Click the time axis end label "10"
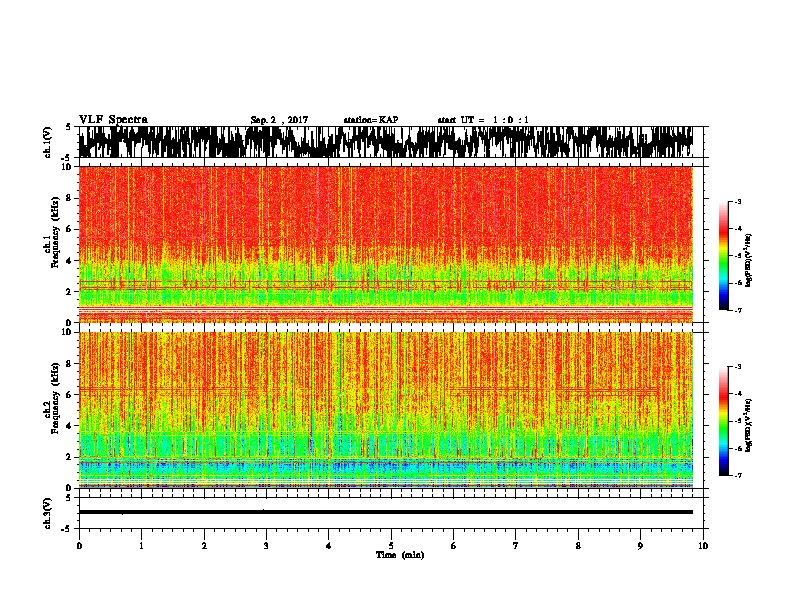 (x=703, y=546)
